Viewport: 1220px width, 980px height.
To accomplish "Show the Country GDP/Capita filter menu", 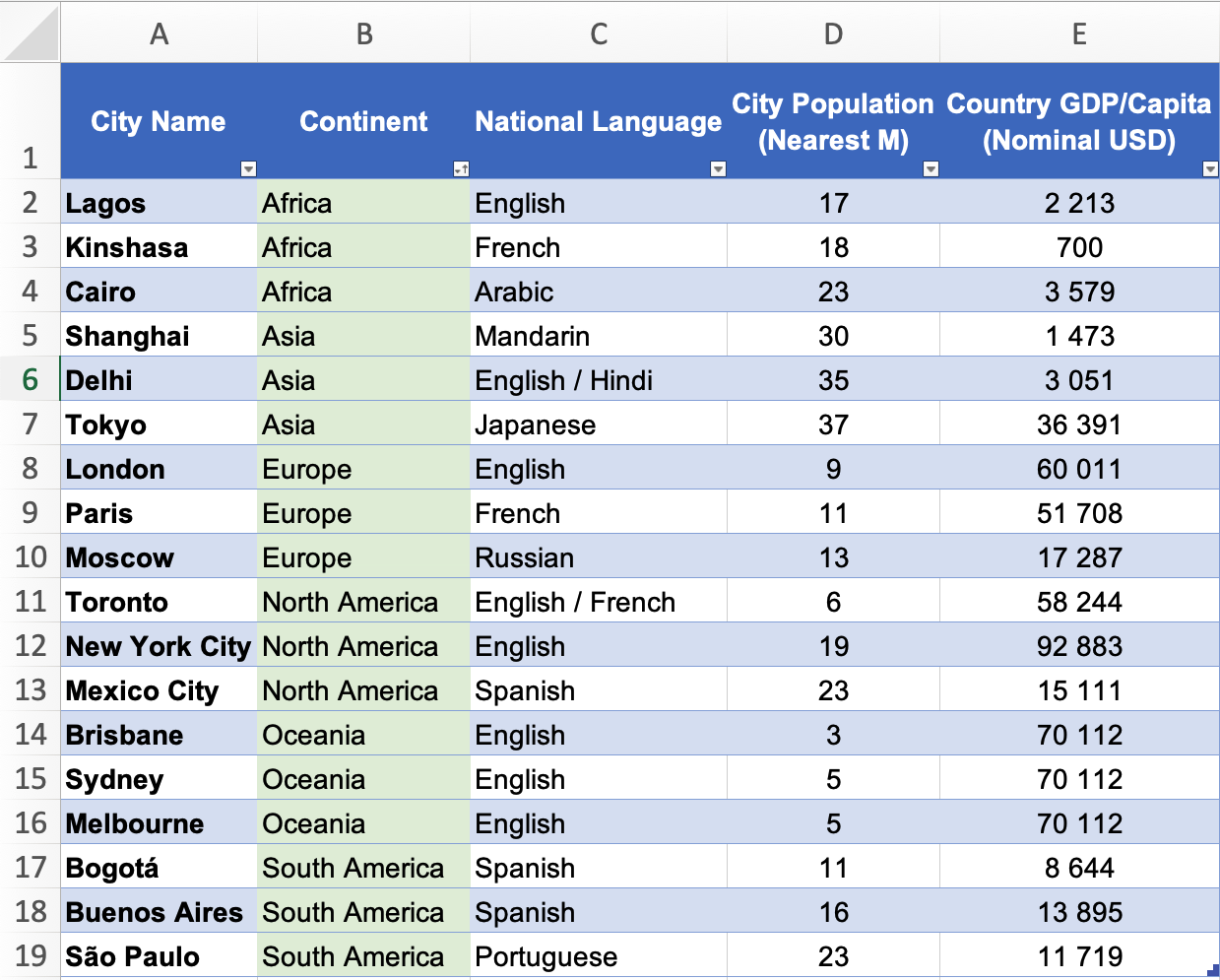I will (1210, 169).
